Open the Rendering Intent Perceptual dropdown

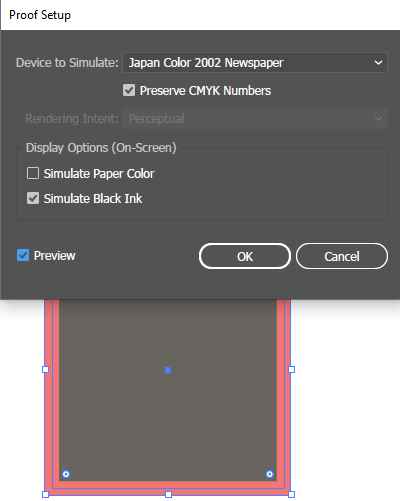255,118
